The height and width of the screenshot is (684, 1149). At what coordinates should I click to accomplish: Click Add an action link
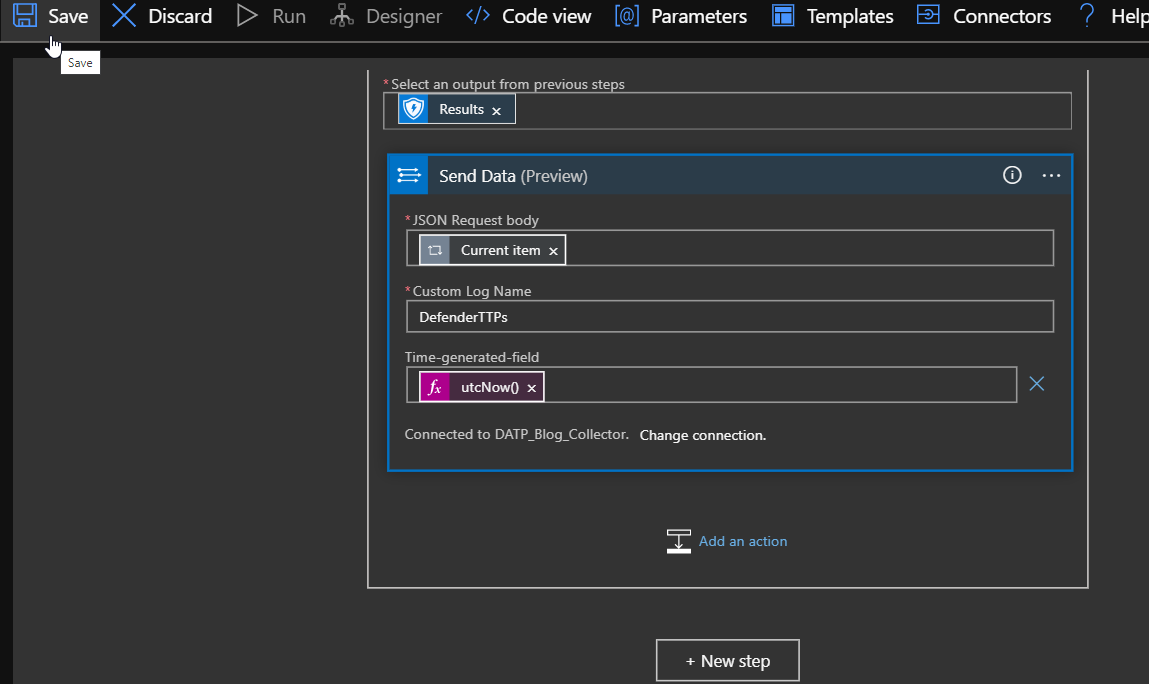(x=742, y=541)
